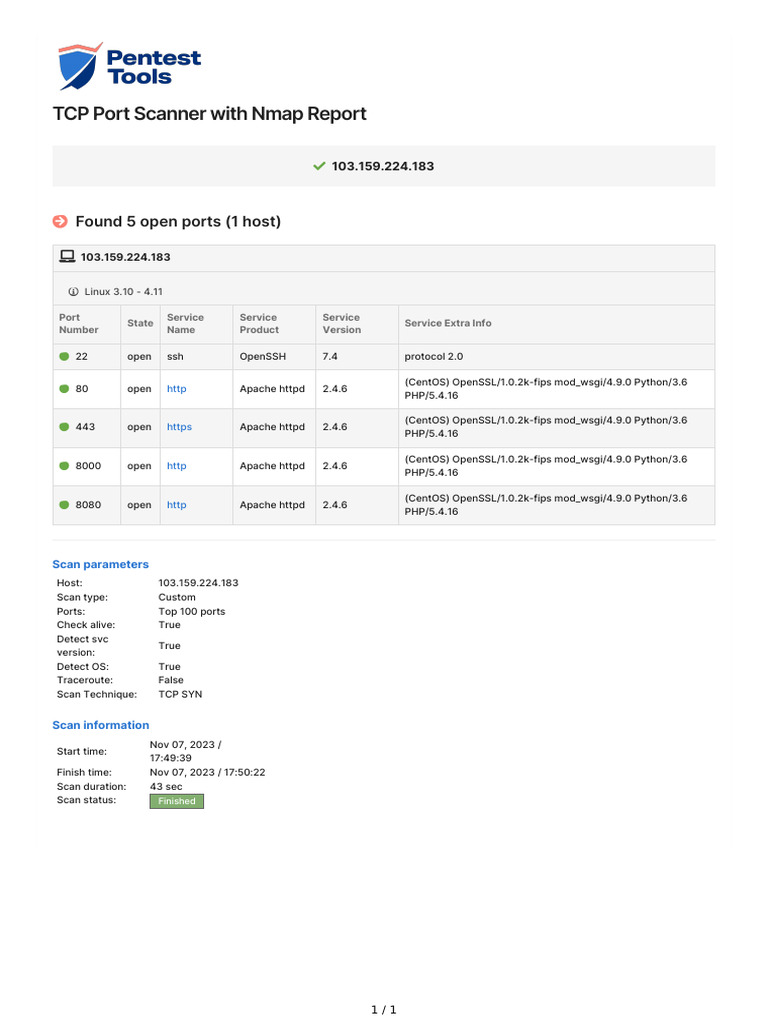
Task: Click the open state in the port 22 row
Action: pyautogui.click(x=139, y=357)
